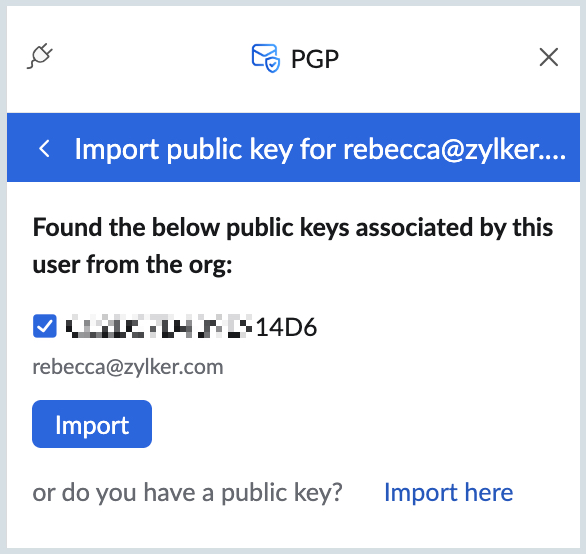Toggle the blue checkmark beside the key
Viewport: 586px width, 554px height.
pyautogui.click(x=45, y=326)
